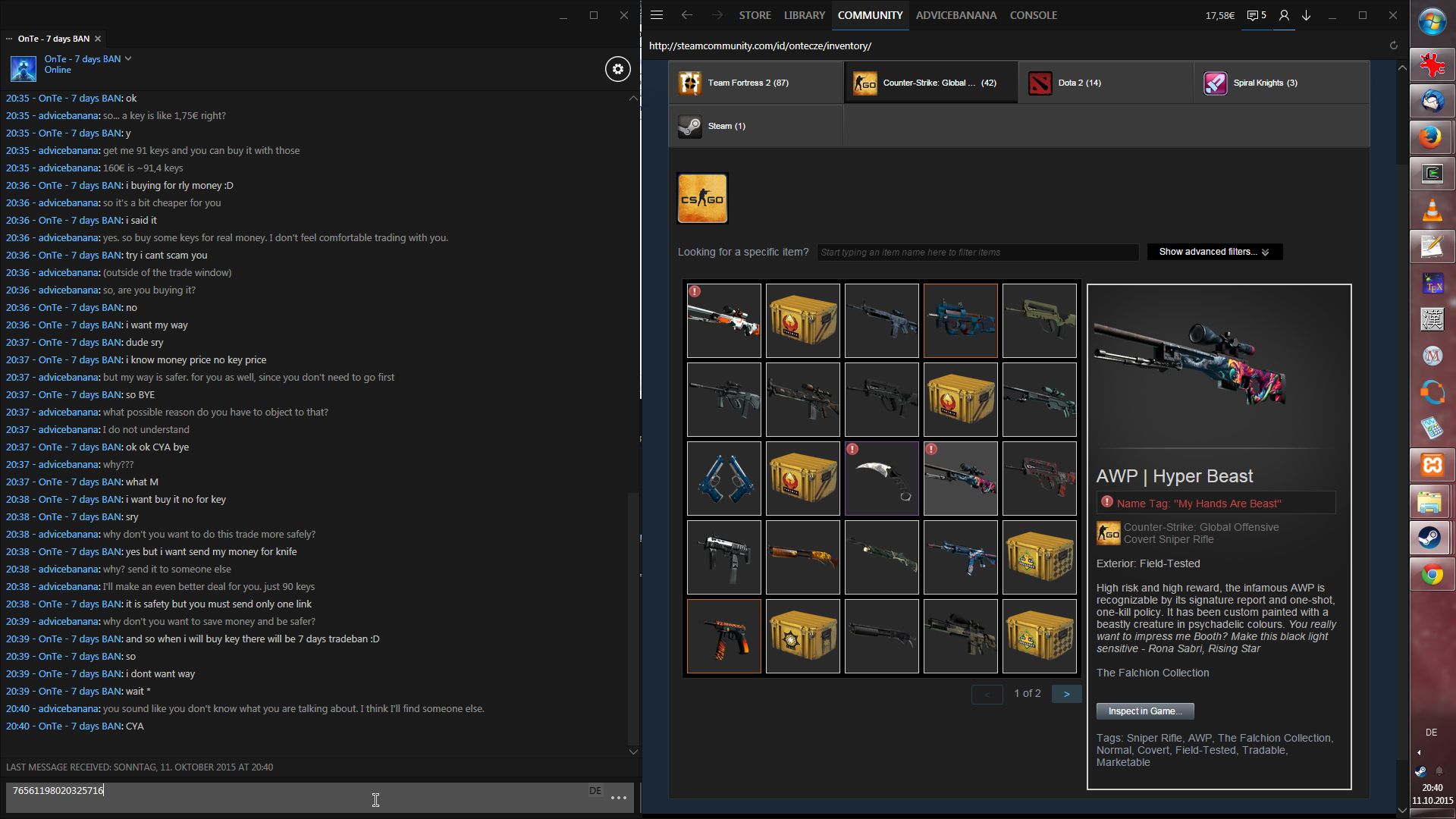1456x819 pixels.
Task: Open the 5 unread notifications icon
Action: [1257, 15]
